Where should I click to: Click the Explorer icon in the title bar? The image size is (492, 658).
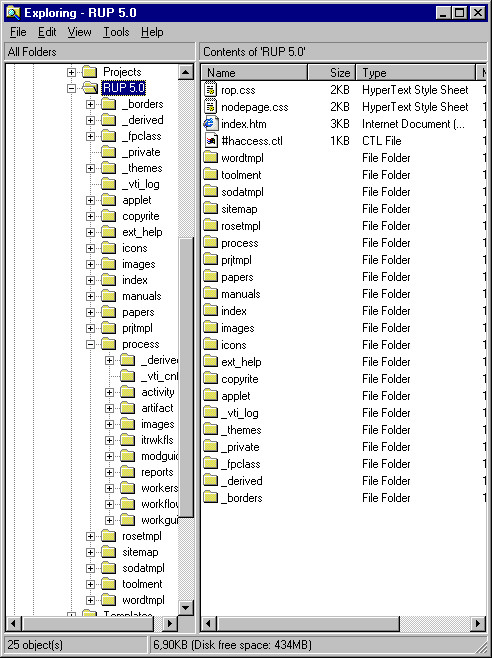(x=13, y=13)
